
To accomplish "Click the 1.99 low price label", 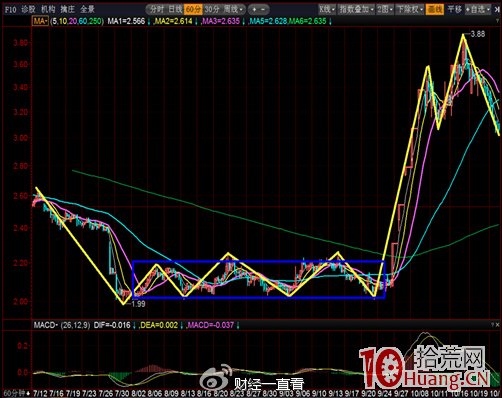I will [x=139, y=304].
